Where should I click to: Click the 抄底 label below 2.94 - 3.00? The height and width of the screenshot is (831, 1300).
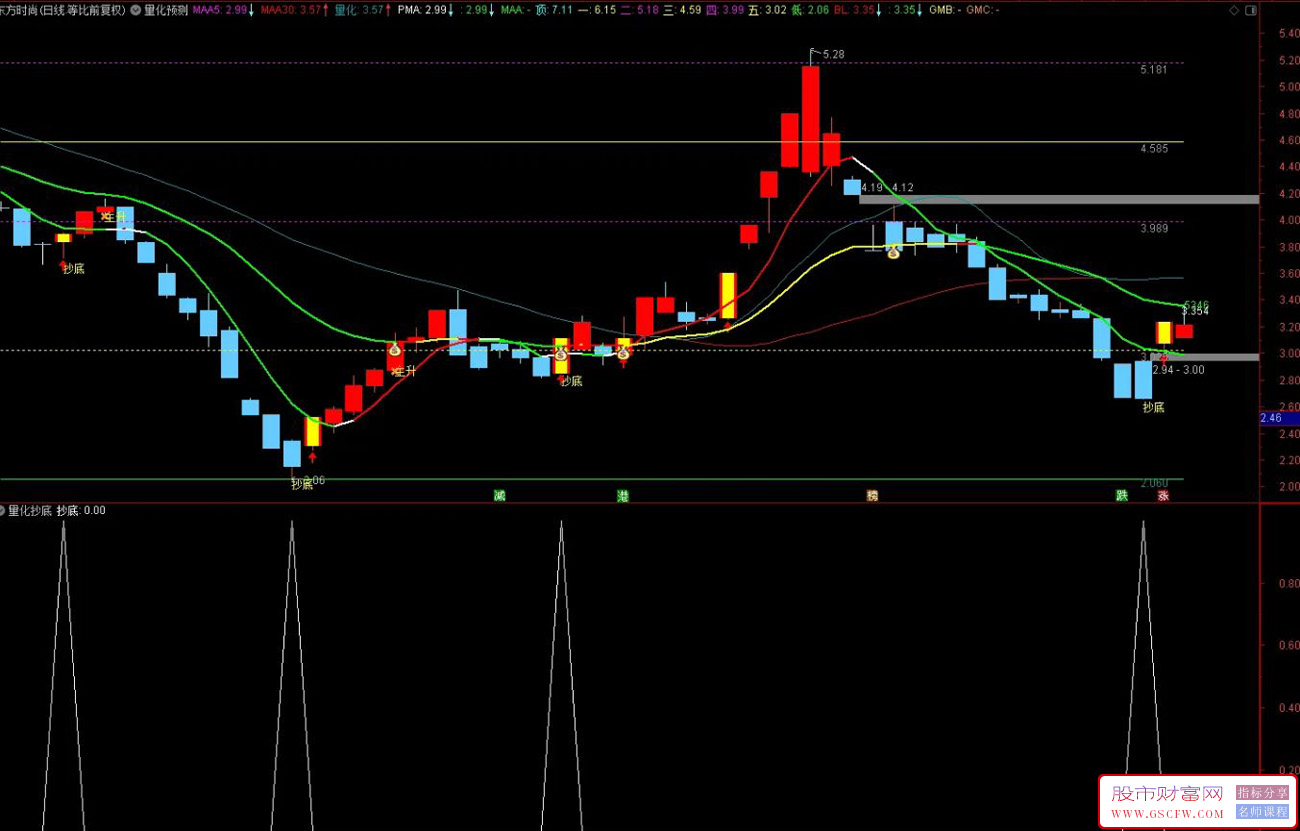[x=1153, y=407]
